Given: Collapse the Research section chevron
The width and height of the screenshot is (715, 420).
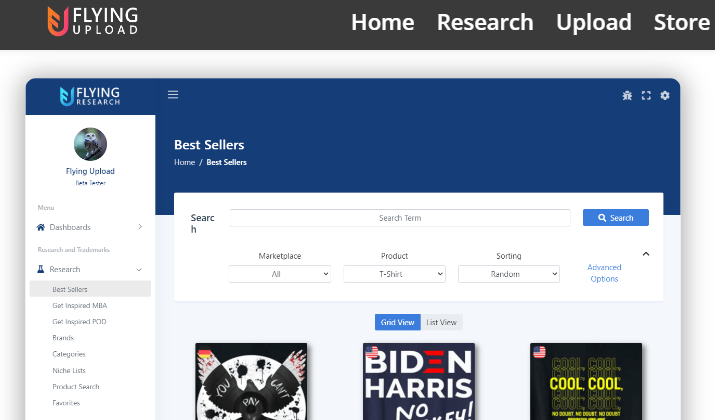Looking at the screenshot, I should [139, 270].
